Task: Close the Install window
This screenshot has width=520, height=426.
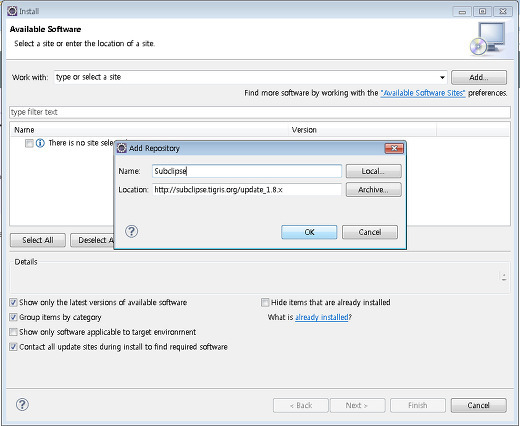Action: [503, 12]
